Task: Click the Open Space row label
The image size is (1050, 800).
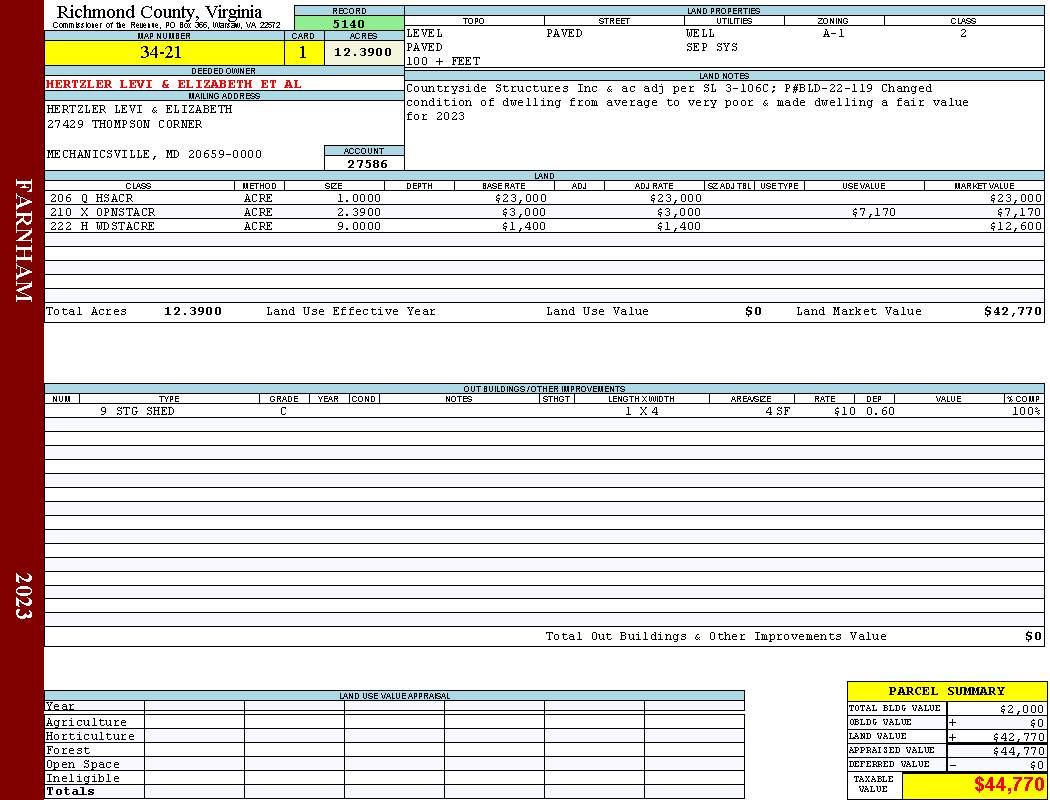Action: (x=82, y=765)
